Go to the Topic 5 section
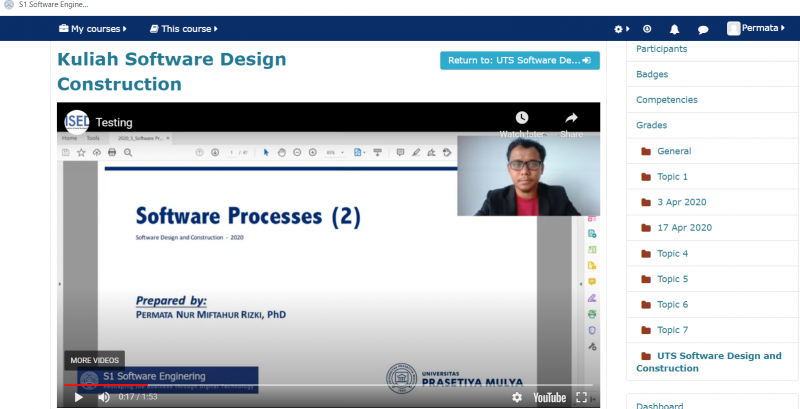Viewport: 800px width, 409px height. click(672, 279)
